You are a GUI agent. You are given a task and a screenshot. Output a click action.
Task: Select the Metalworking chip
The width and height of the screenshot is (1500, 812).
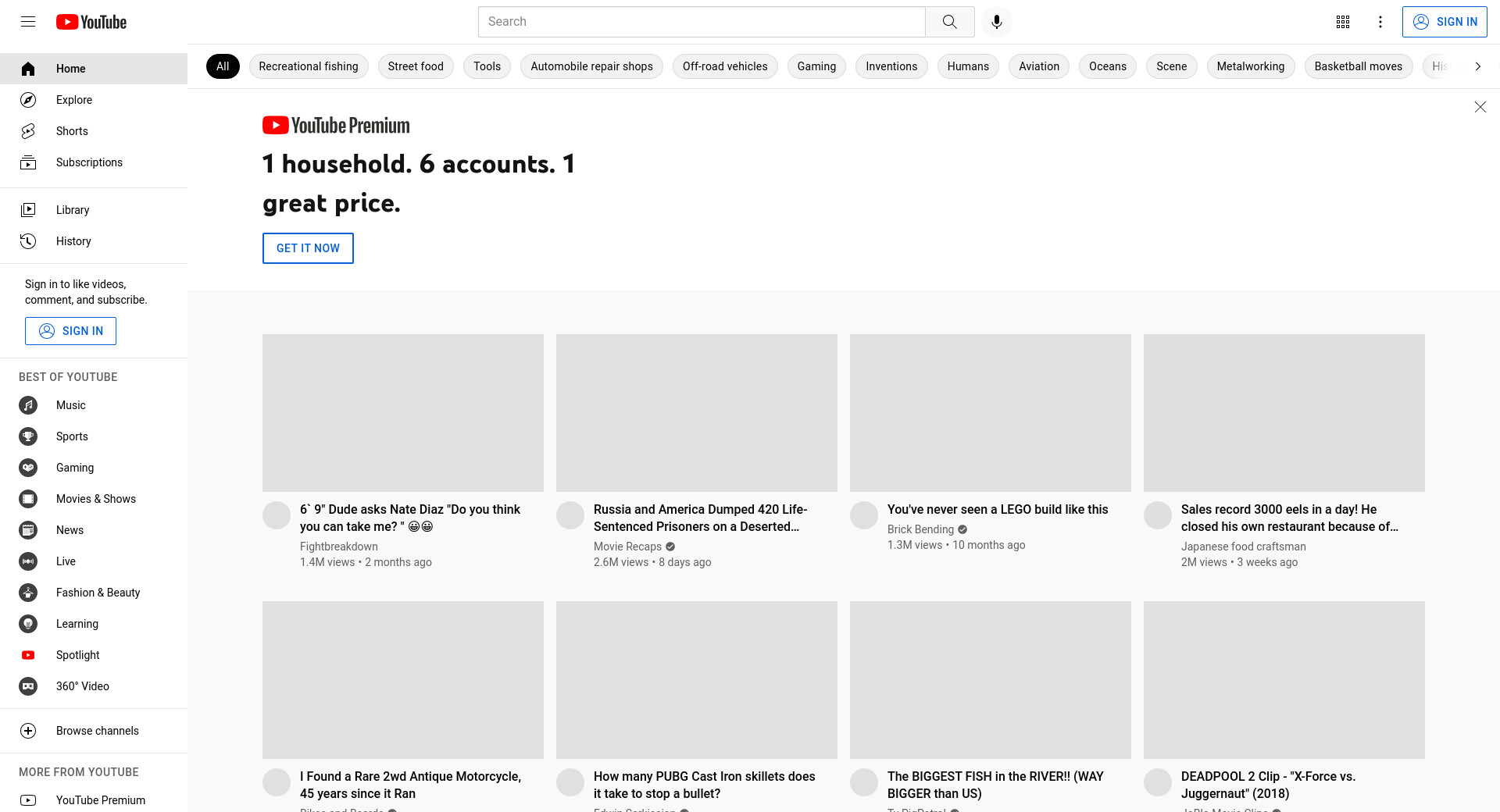click(x=1251, y=66)
